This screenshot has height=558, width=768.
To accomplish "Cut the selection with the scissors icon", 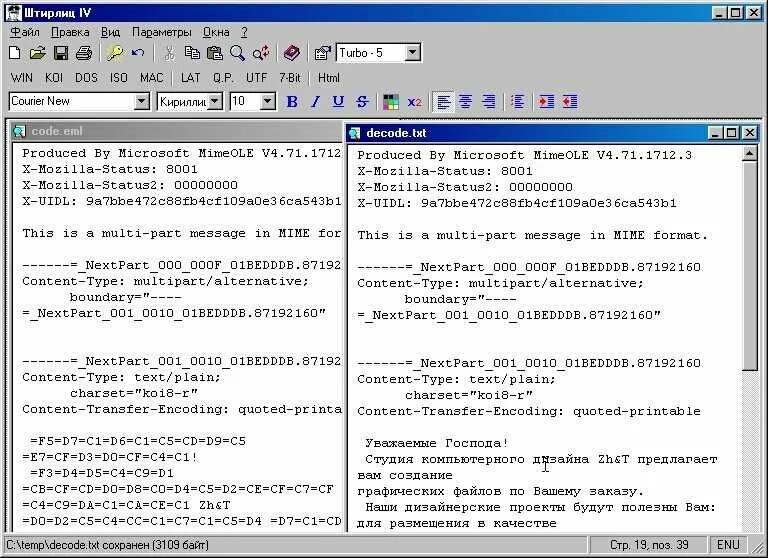I will pos(169,52).
